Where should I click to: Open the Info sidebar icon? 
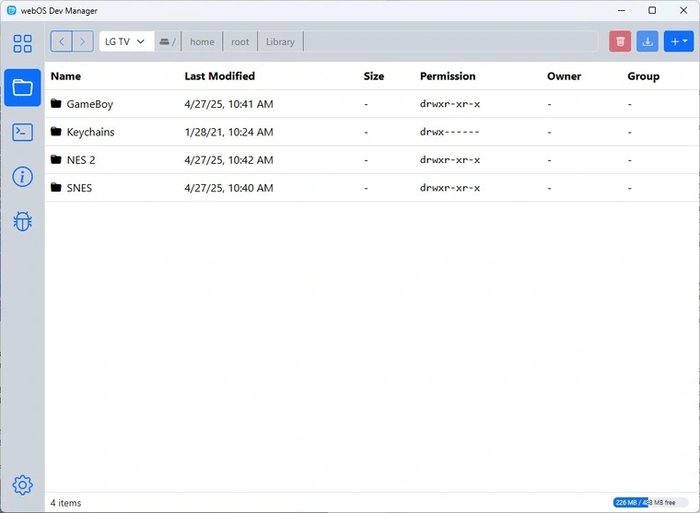pyautogui.click(x=22, y=177)
